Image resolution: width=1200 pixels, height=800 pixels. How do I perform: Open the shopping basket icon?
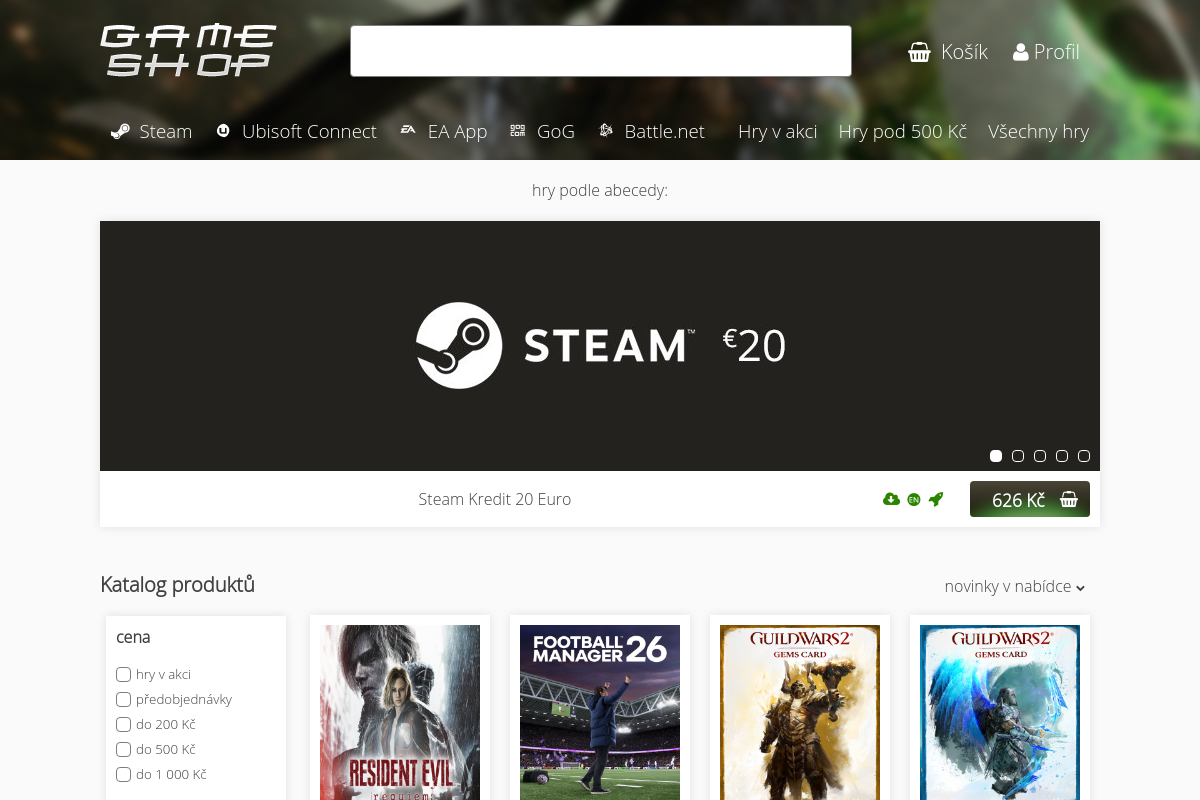click(919, 52)
